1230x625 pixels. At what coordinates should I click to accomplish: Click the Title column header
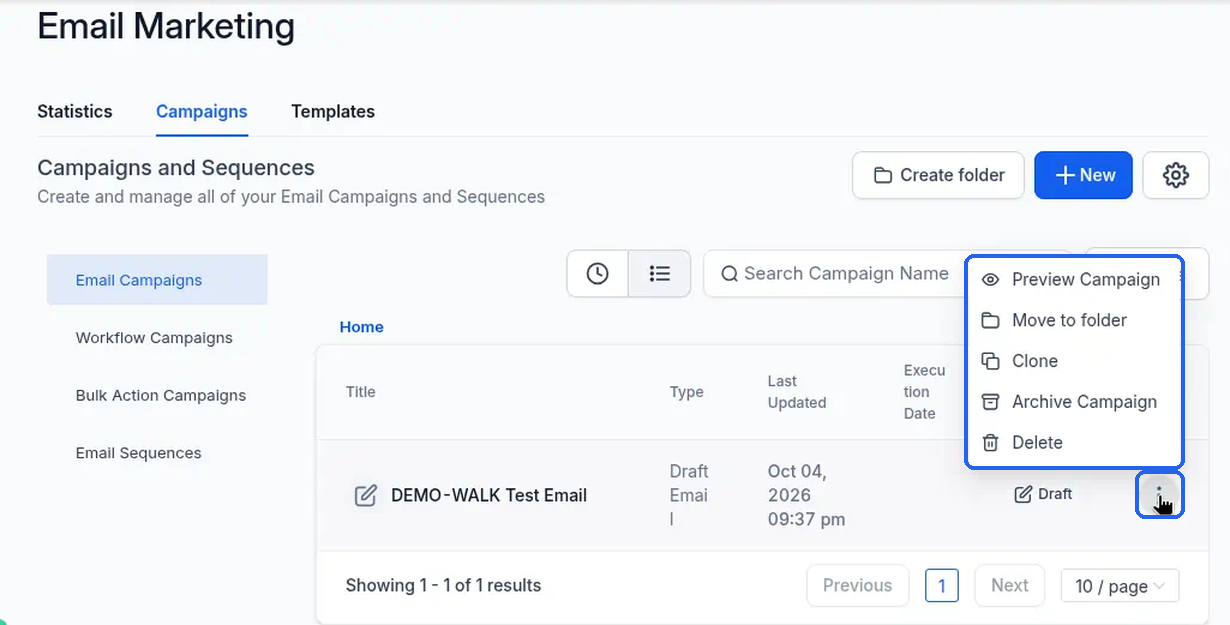click(361, 392)
